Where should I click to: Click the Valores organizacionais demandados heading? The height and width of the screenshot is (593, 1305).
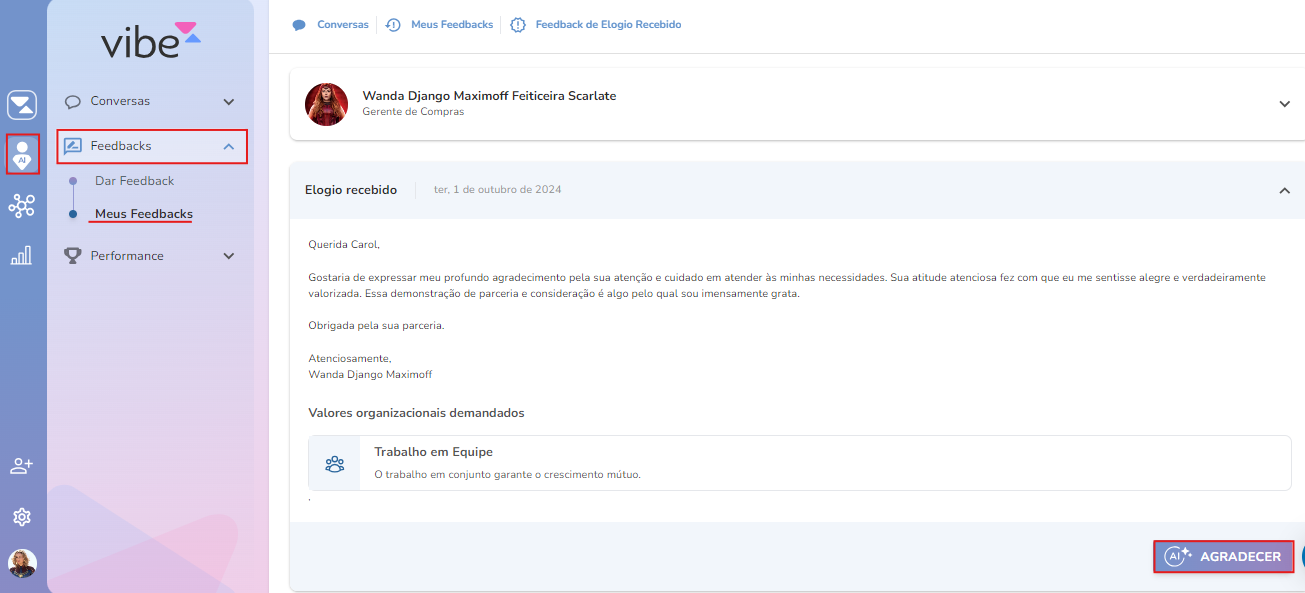[416, 413]
